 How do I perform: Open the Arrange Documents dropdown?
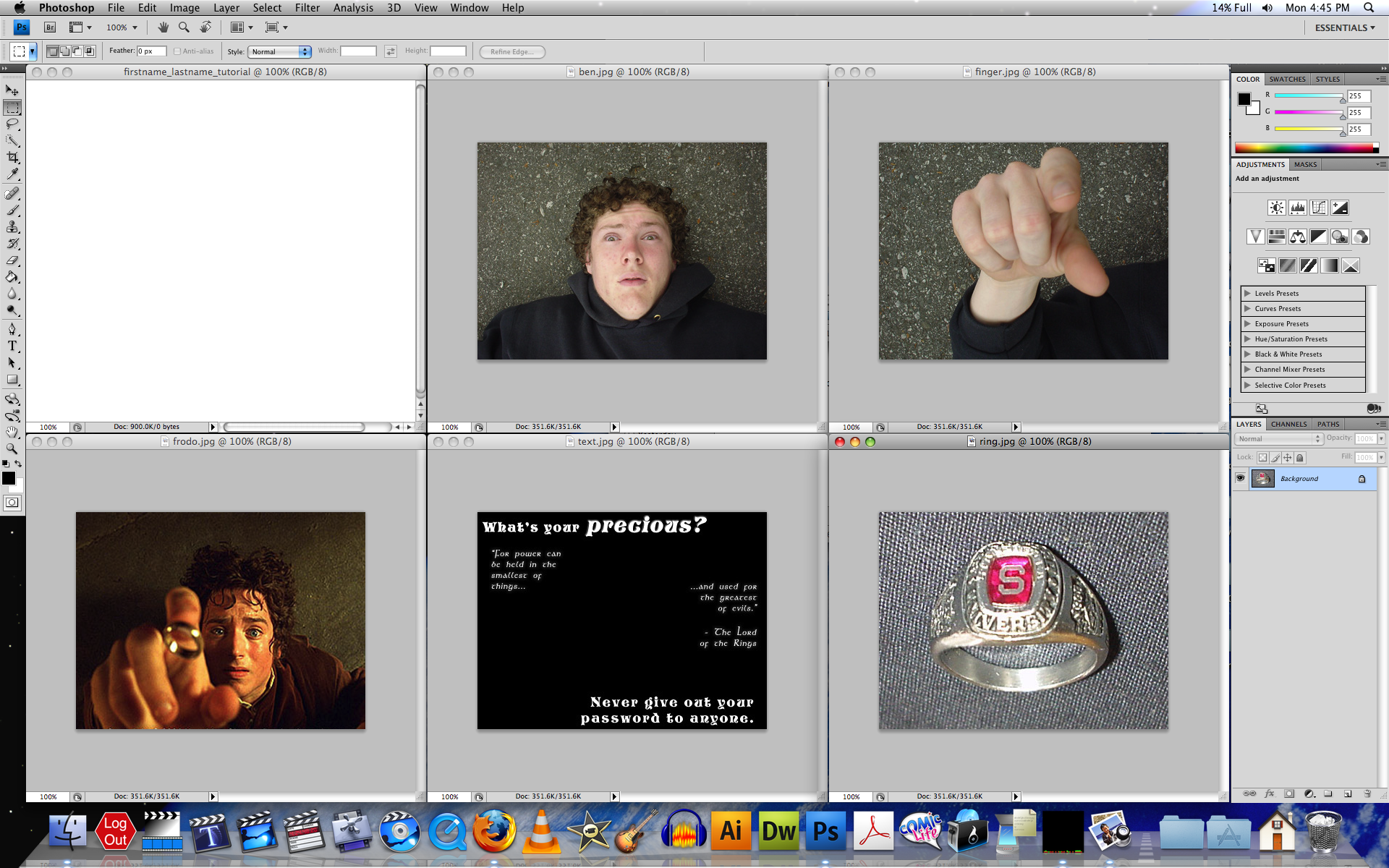pyautogui.click(x=241, y=27)
